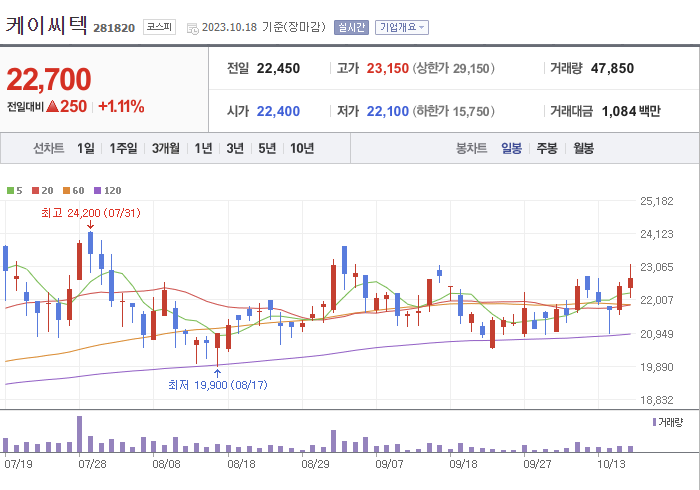Screen dimensions: 700x490
Task: Click the 상한가 29,150 text
Action: [454, 68]
